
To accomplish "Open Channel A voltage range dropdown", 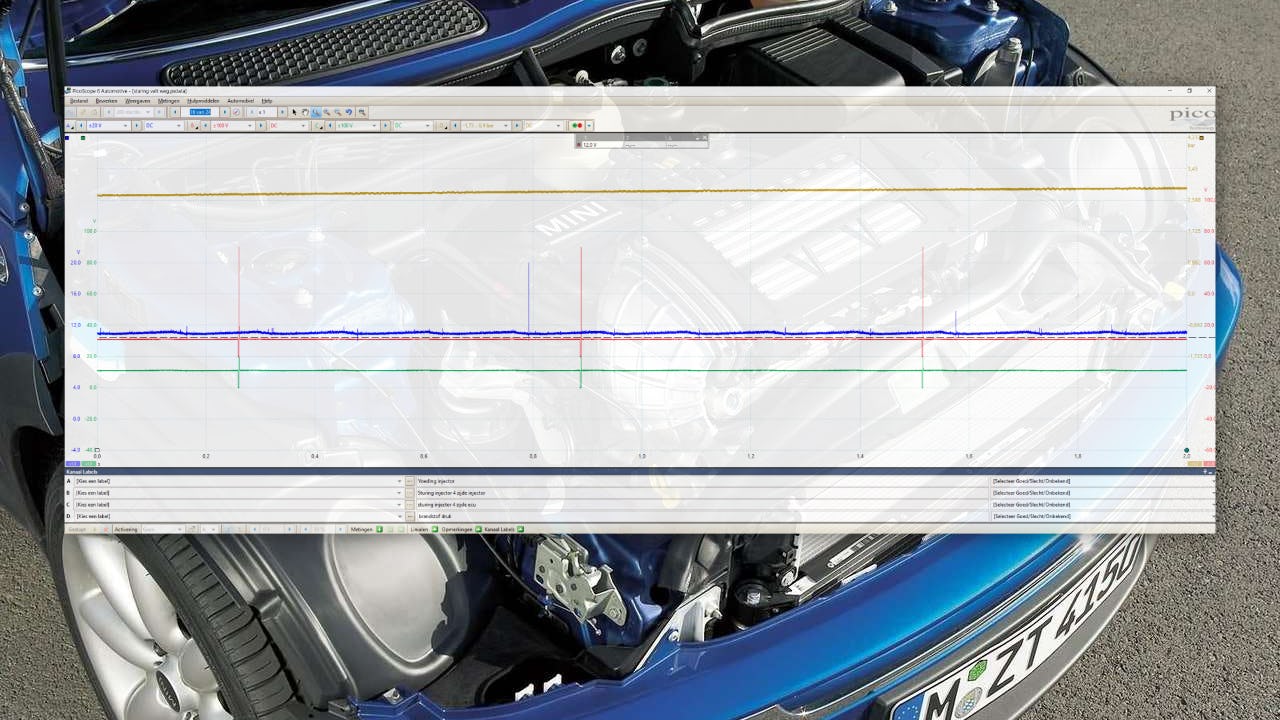I will (126, 126).
